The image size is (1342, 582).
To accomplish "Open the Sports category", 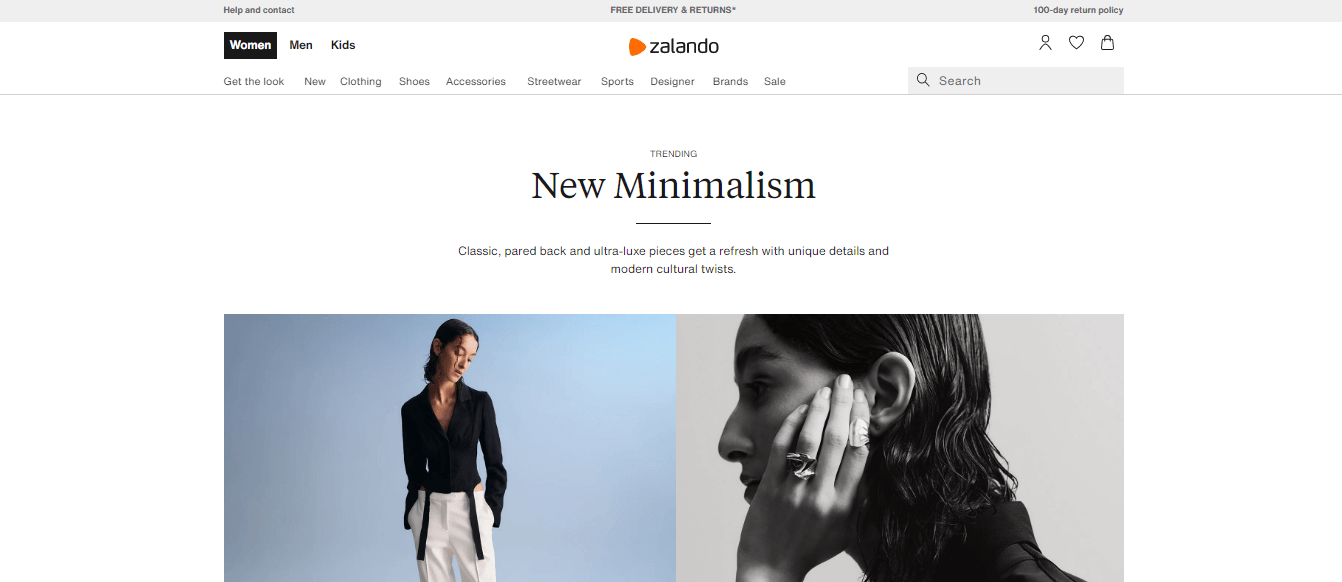I will click(x=617, y=82).
